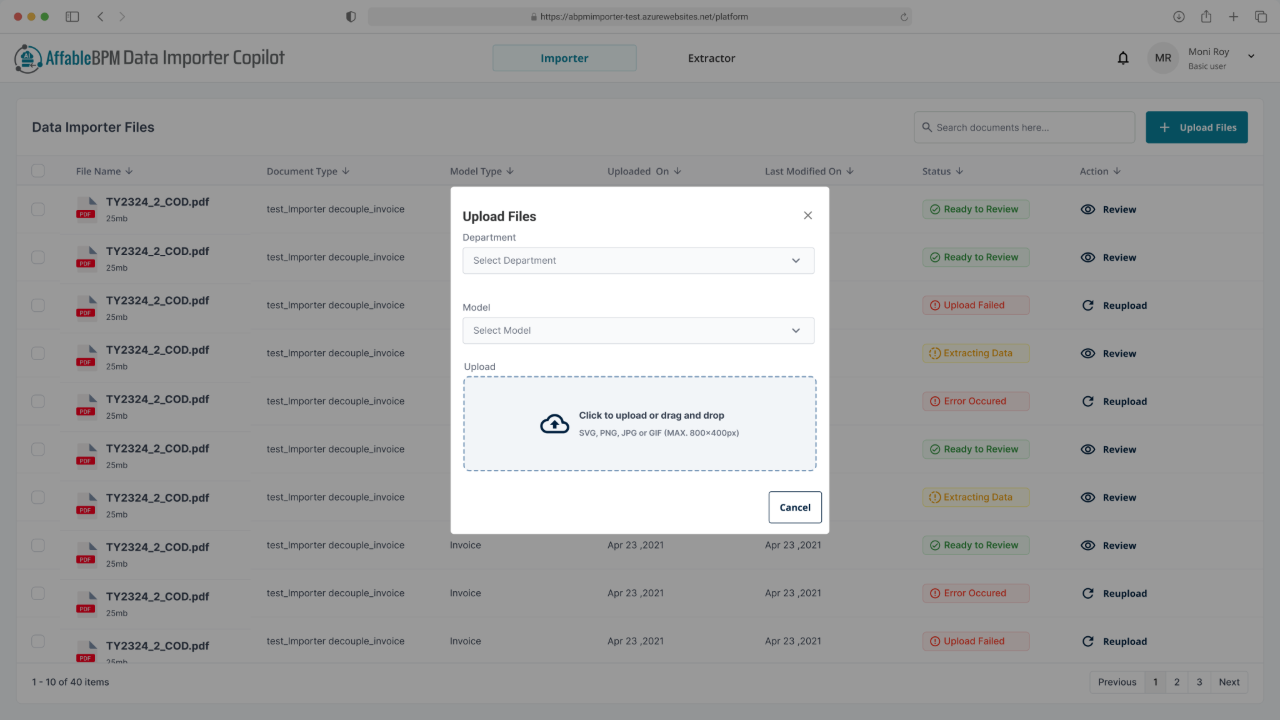Click the page reload icon in address bar

click(x=904, y=17)
